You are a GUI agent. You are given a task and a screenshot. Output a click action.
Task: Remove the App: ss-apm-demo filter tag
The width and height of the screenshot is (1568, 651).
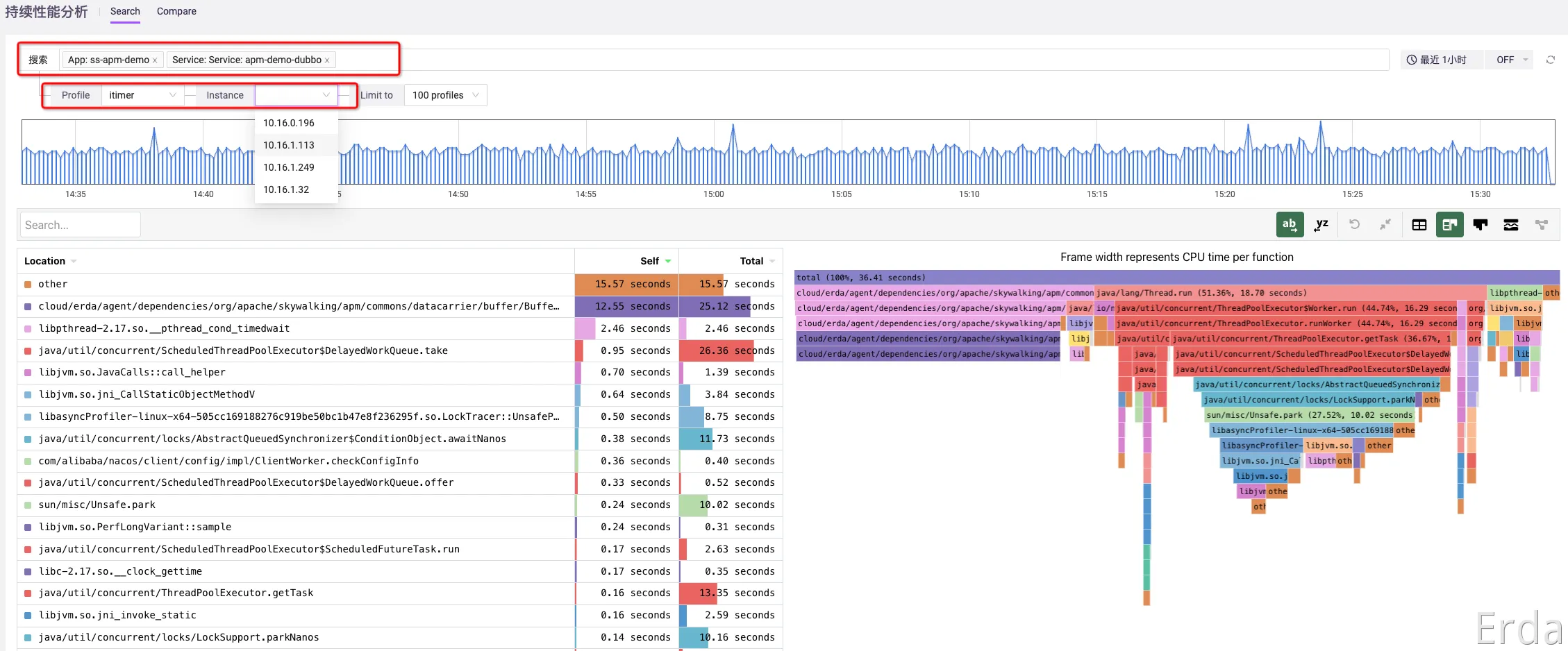point(155,60)
